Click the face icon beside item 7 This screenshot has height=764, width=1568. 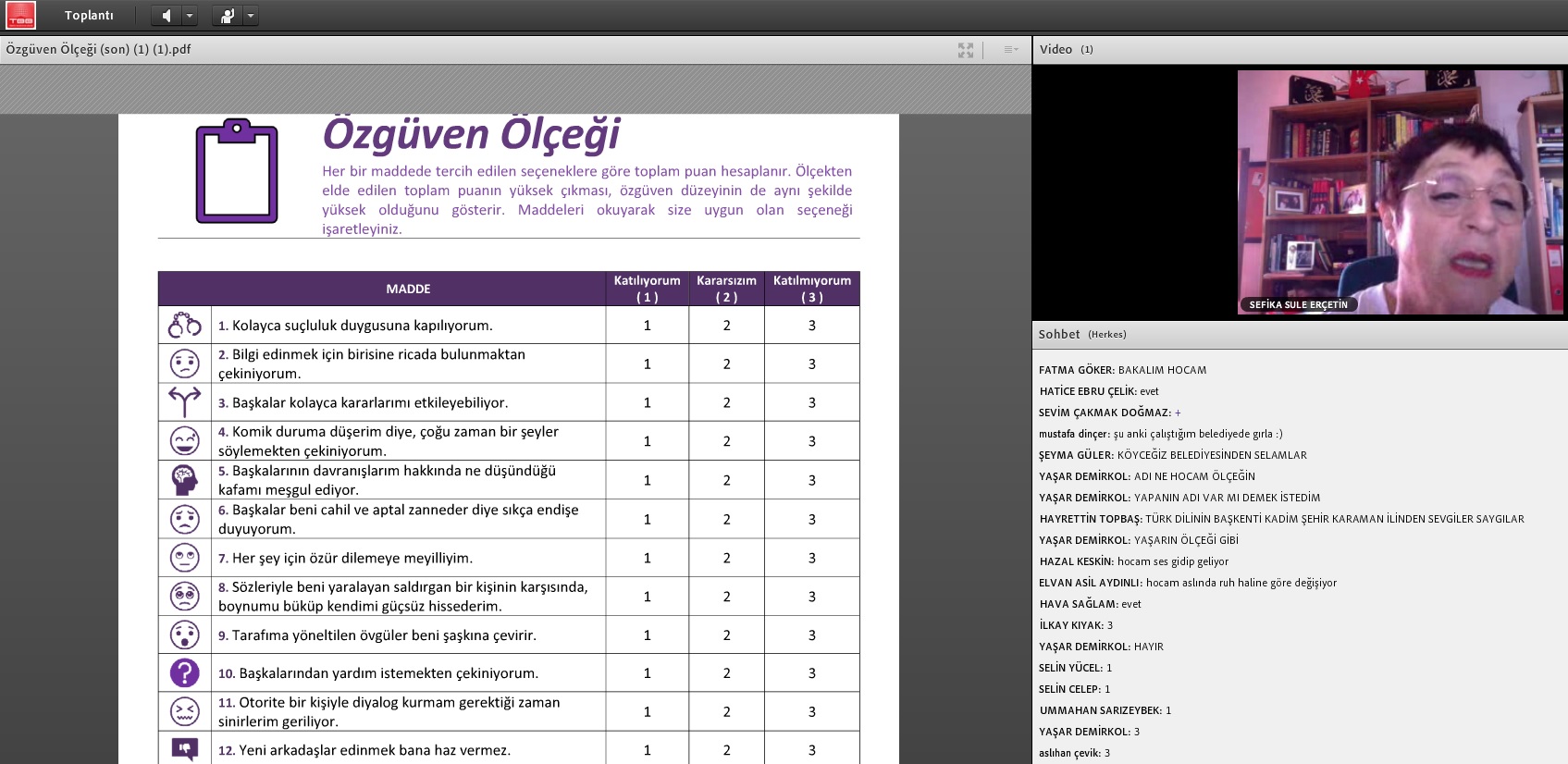pos(185,558)
